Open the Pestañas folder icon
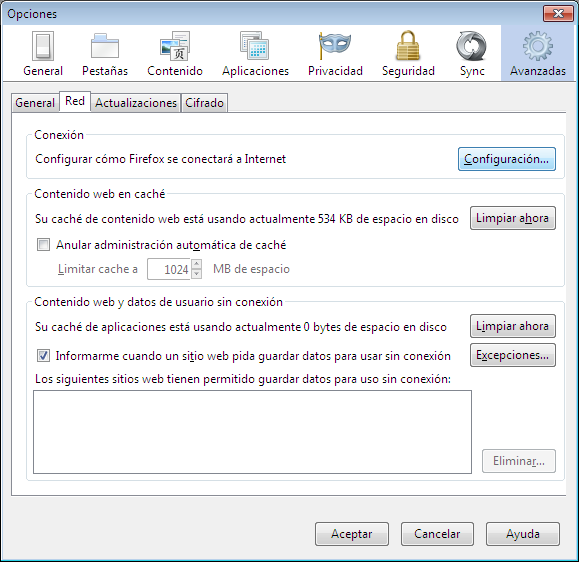Image resolution: width=579 pixels, height=562 pixels. pyautogui.click(x=105, y=47)
